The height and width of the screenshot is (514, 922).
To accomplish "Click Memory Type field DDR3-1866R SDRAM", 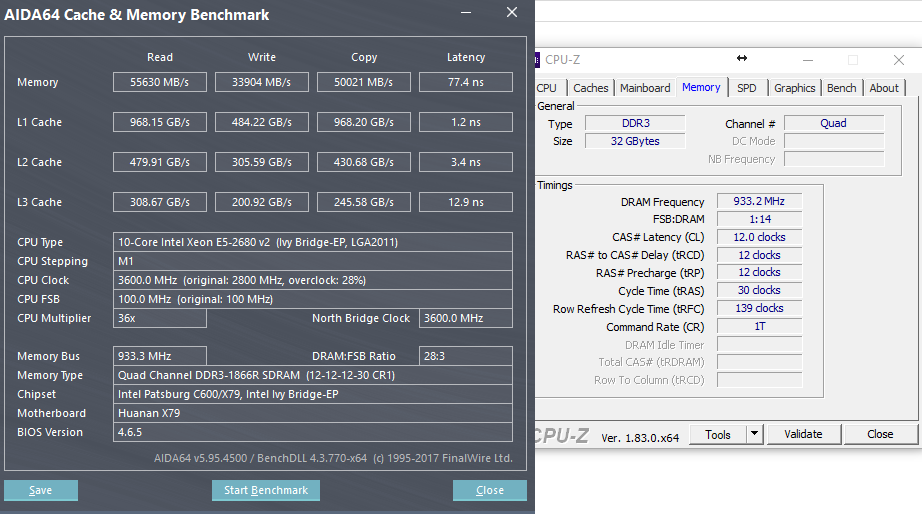I will click(313, 375).
